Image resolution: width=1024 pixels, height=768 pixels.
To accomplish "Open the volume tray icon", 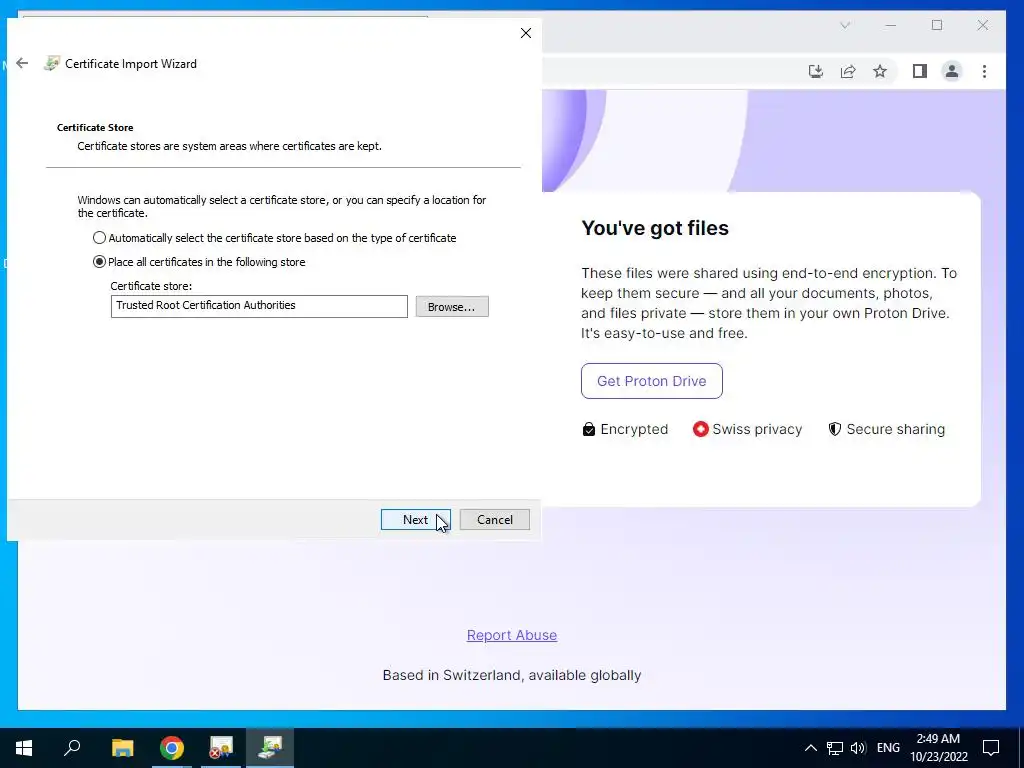I will [x=858, y=748].
